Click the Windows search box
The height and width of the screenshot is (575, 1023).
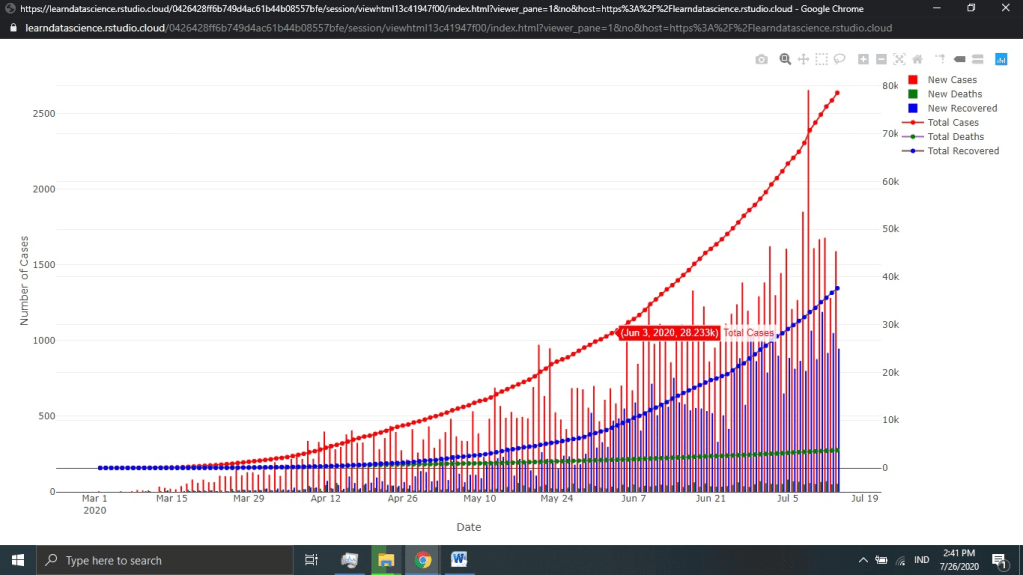pos(160,560)
